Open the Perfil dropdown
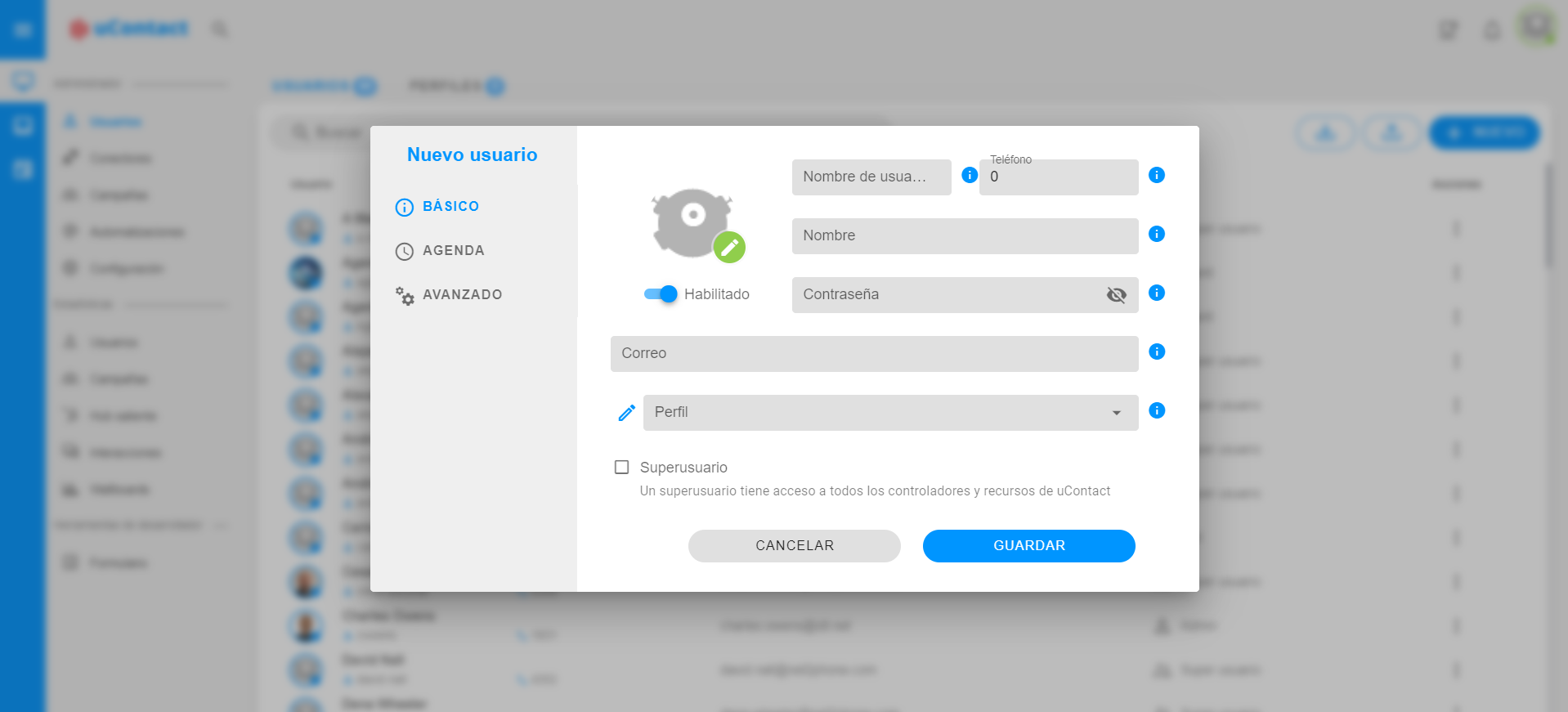 (891, 413)
